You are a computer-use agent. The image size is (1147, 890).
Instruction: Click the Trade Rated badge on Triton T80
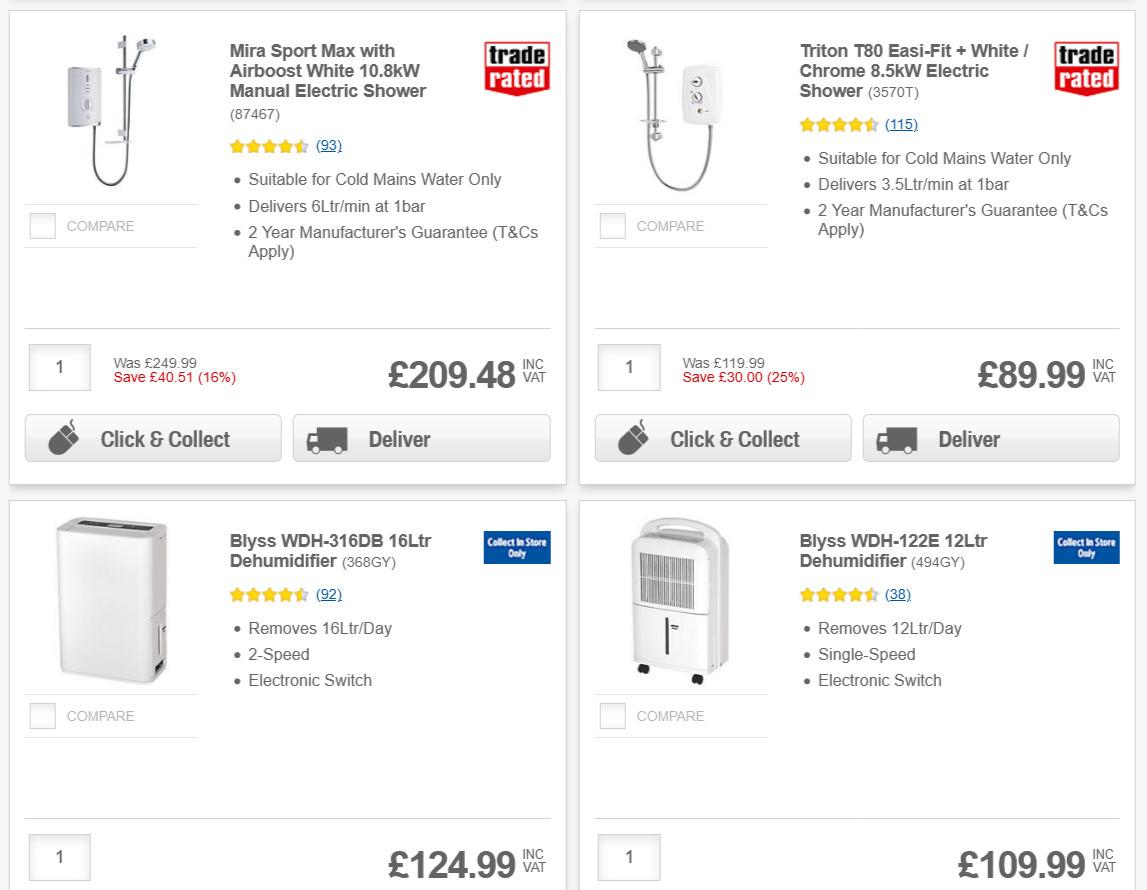tap(1086, 66)
